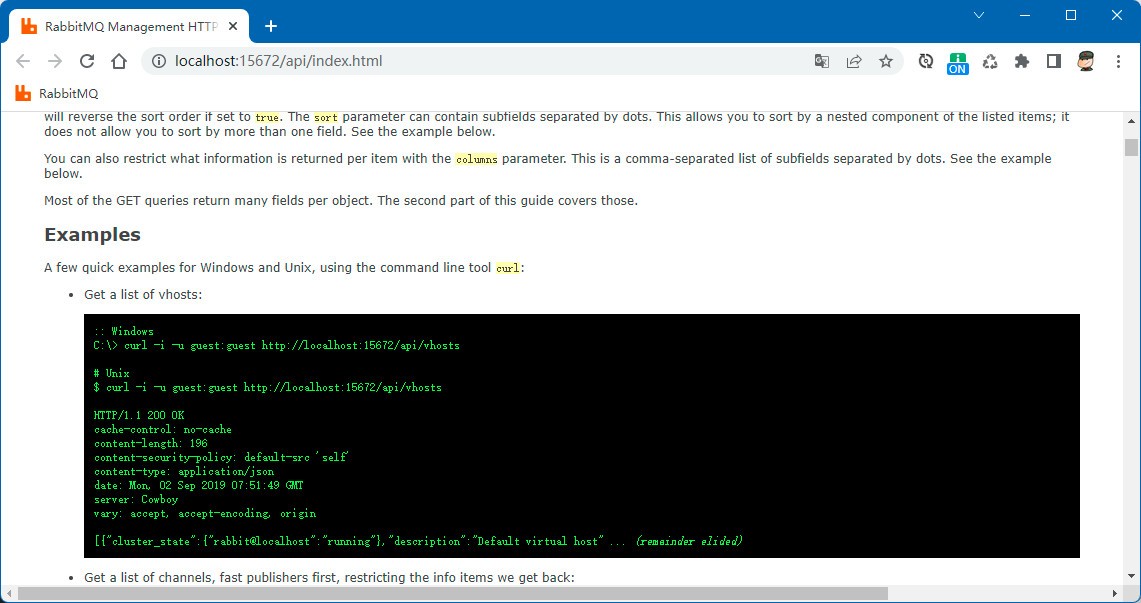Click the highlighted 'sort' code word
The height and width of the screenshot is (603, 1141).
click(326, 117)
